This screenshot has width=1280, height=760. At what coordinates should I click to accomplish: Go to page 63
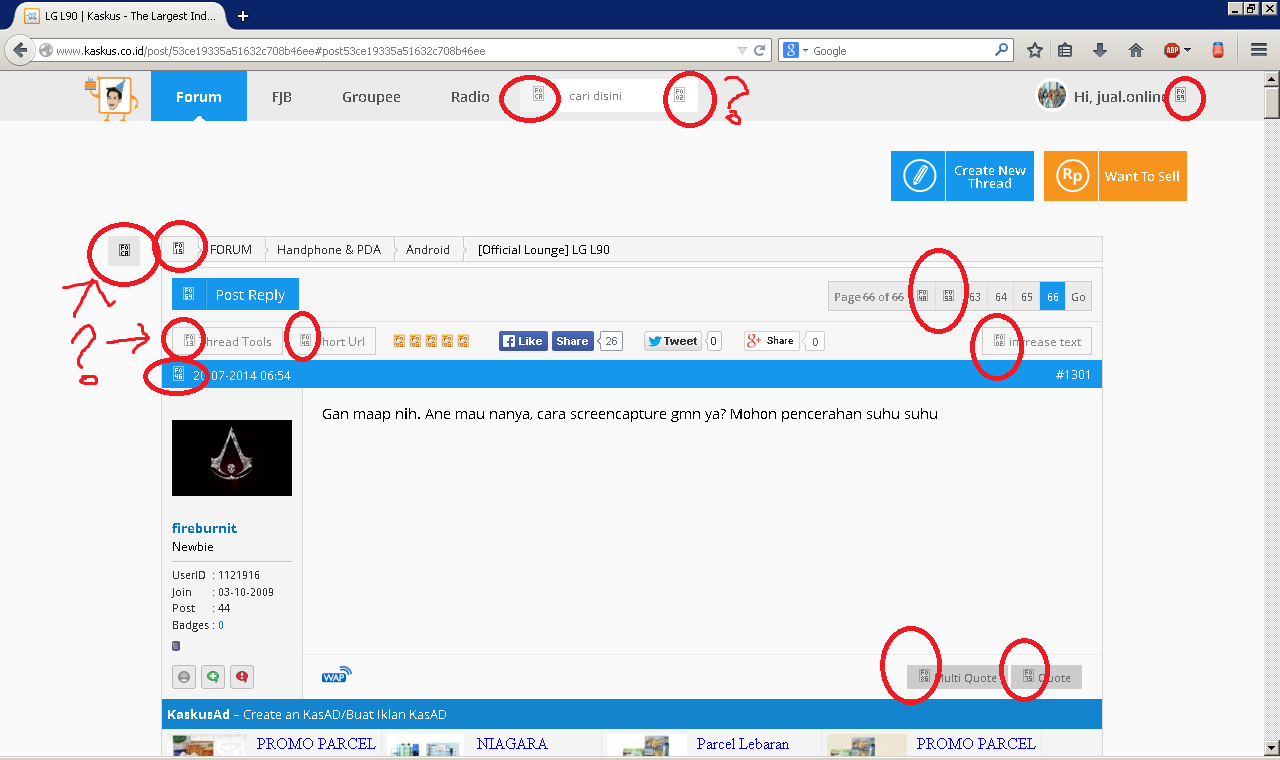point(974,297)
